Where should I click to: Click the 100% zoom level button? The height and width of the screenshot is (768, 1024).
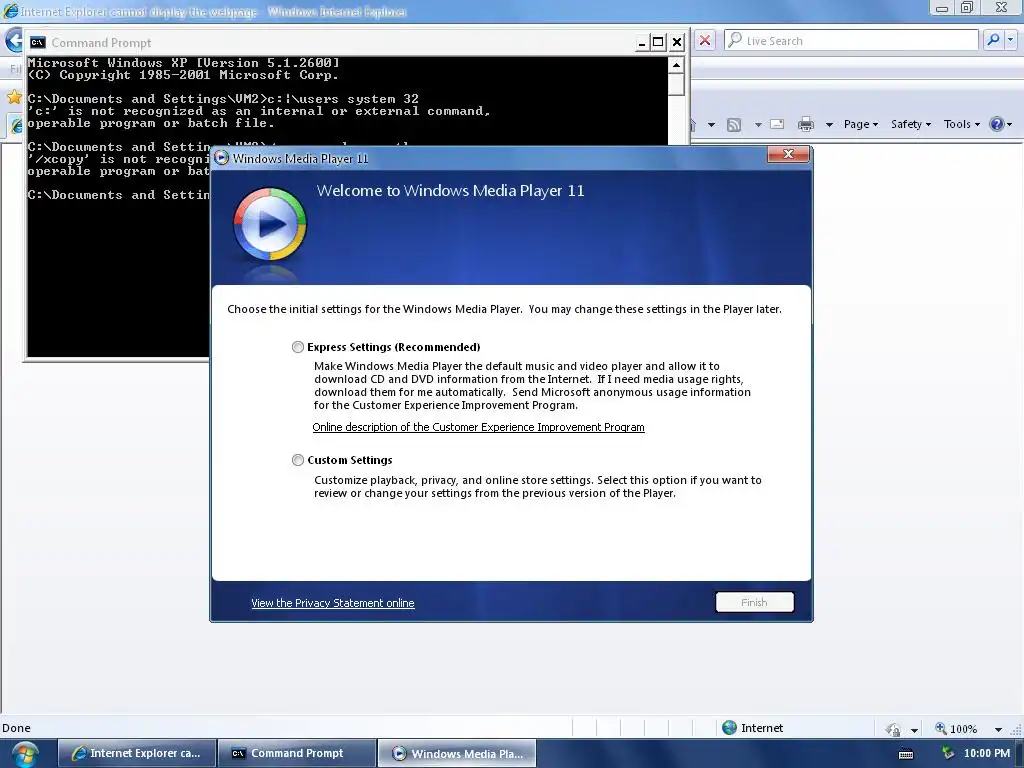point(957,729)
